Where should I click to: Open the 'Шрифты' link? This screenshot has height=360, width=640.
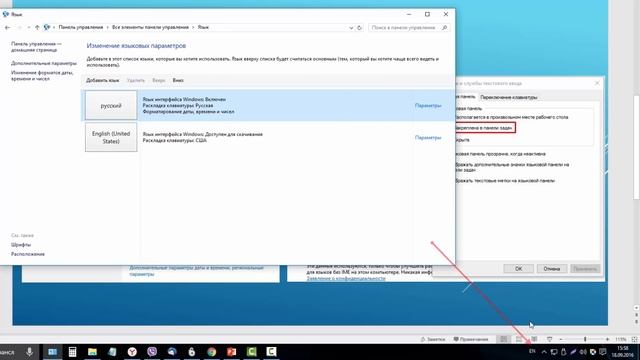tap(21, 245)
